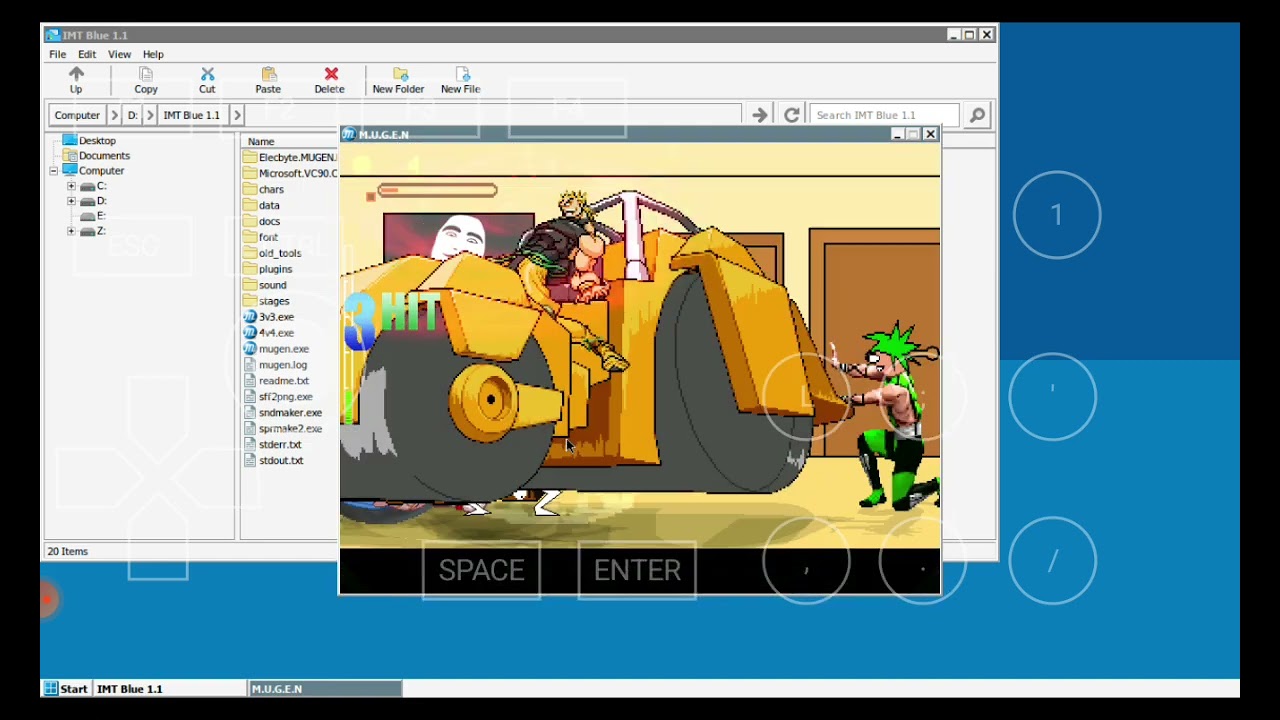This screenshot has width=1280, height=720.
Task: Go up one folder with Up button
Action: click(x=76, y=80)
